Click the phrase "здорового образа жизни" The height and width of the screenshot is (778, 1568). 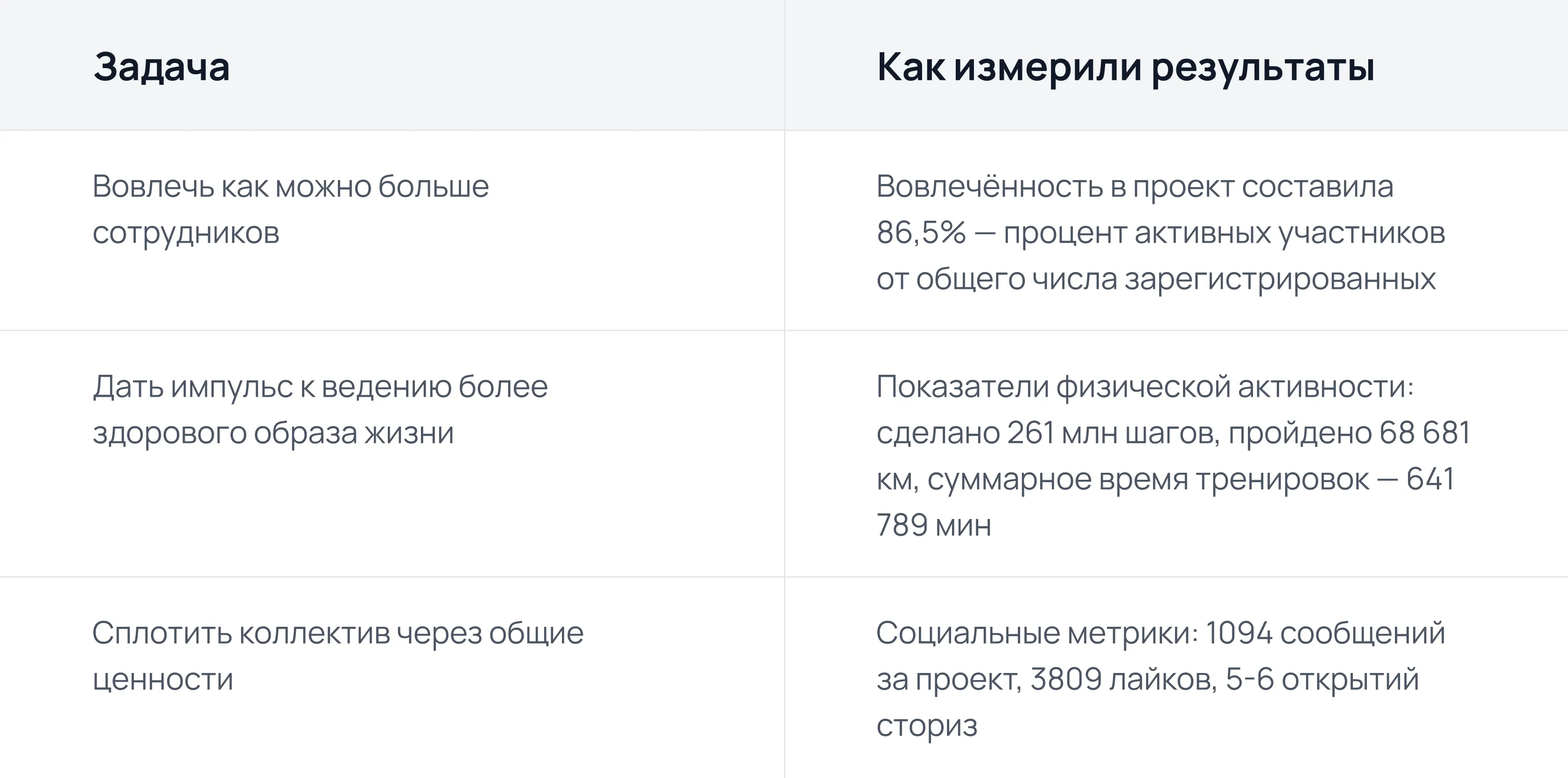click(x=273, y=433)
